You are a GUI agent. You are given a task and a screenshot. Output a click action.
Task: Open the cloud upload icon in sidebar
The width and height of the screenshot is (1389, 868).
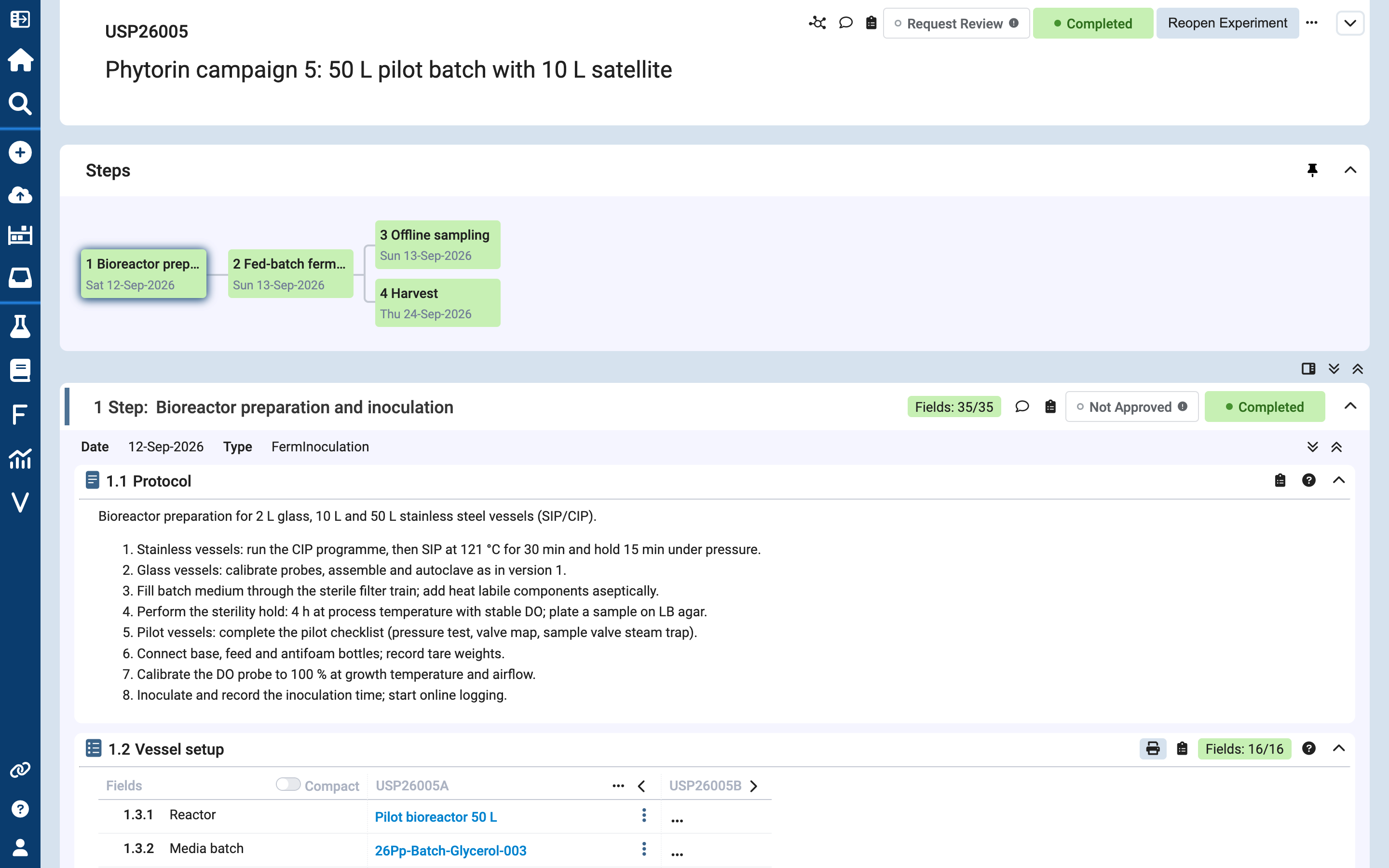click(x=20, y=195)
